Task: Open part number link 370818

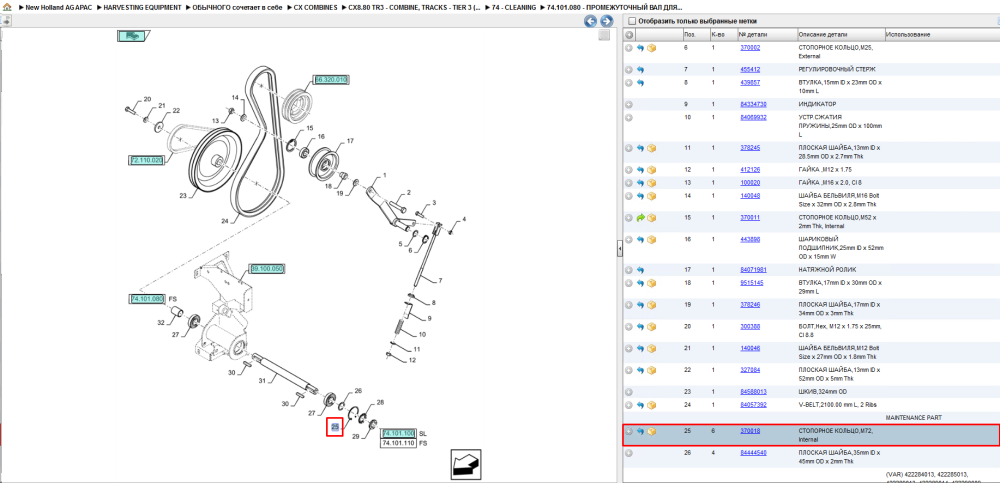Action: 749,431
